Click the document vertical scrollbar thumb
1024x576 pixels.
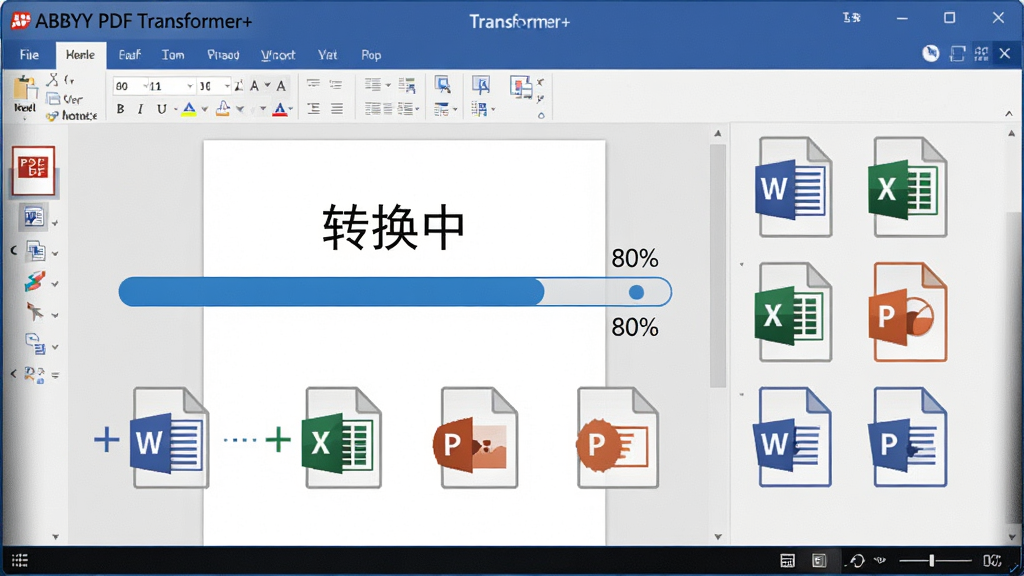pyautogui.click(x=718, y=266)
